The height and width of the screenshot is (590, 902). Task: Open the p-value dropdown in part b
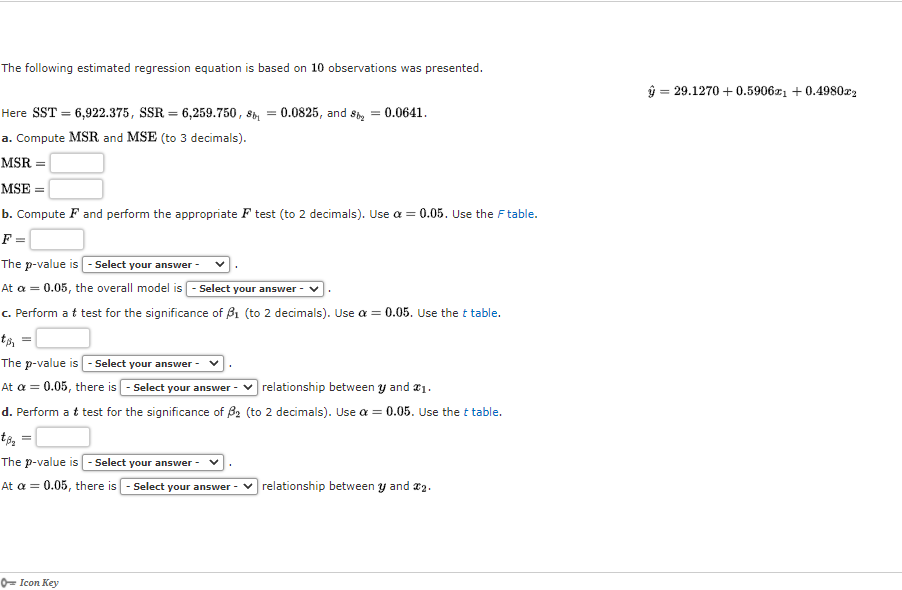(155, 264)
